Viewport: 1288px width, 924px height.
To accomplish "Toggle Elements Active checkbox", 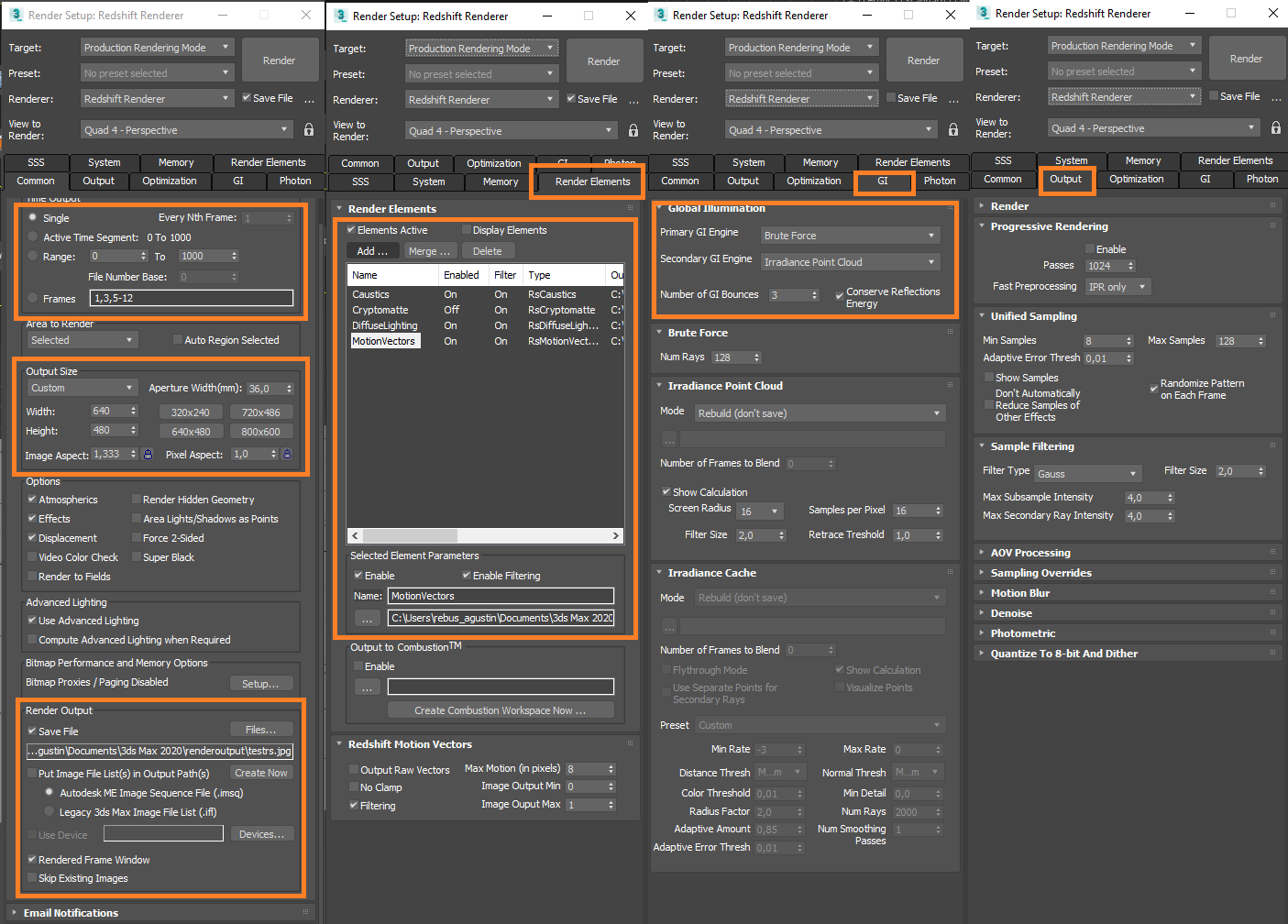I will point(351,230).
